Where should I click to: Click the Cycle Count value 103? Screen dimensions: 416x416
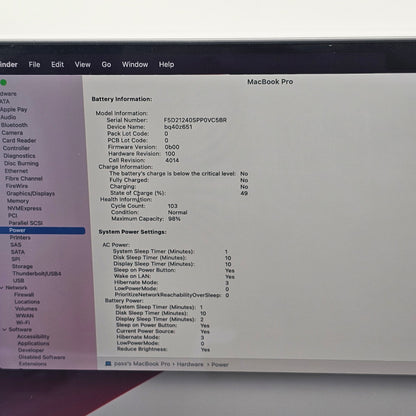coord(173,206)
